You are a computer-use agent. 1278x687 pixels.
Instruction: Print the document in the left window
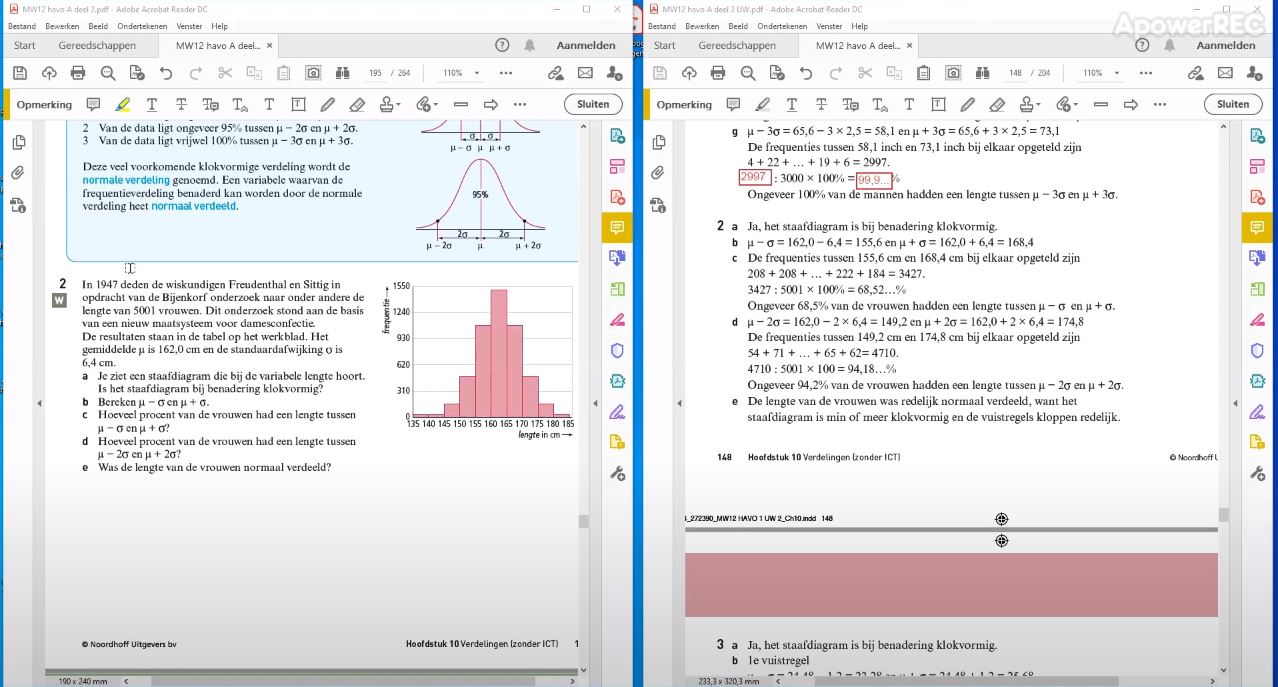[78, 73]
